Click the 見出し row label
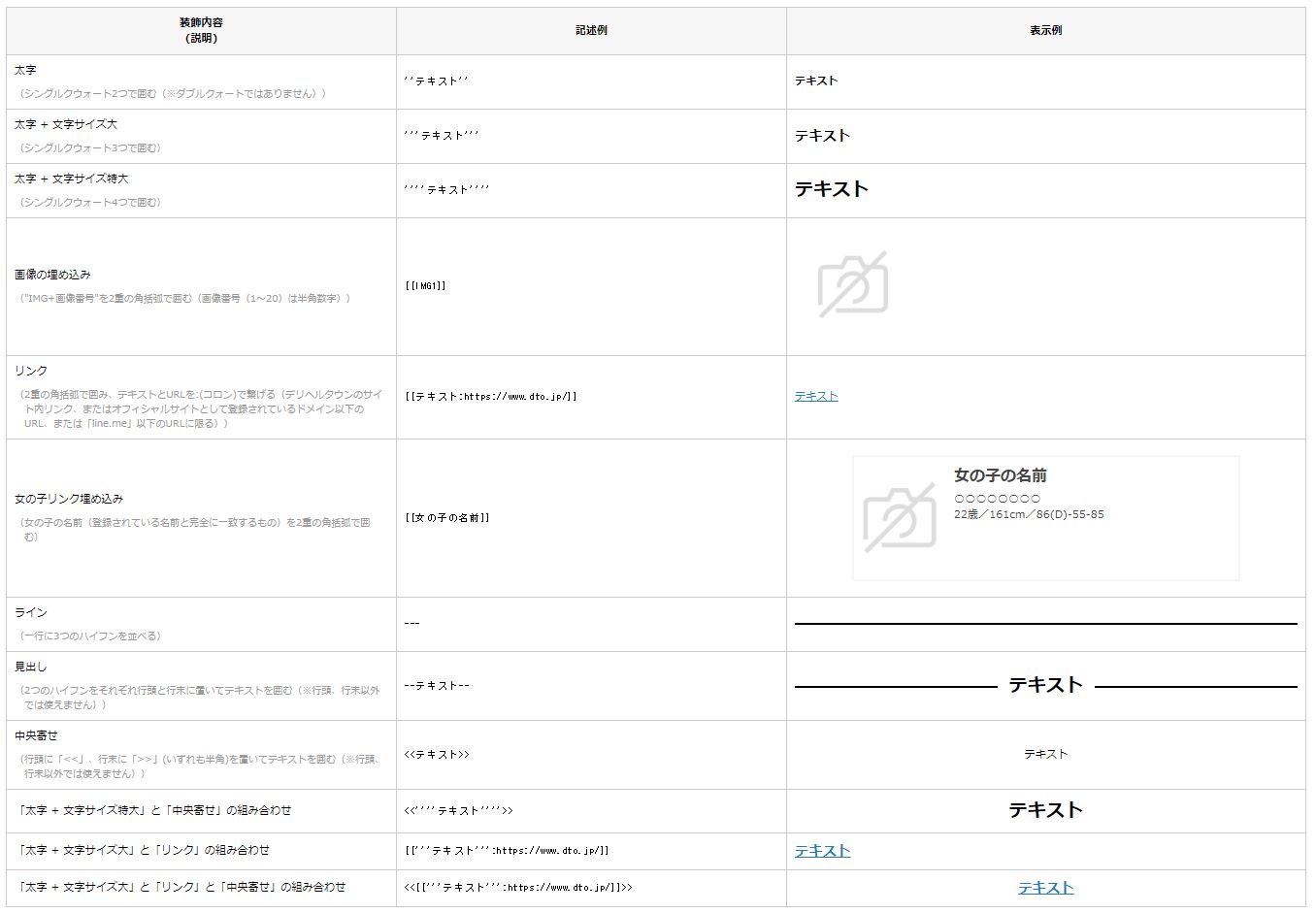Screen dimensions: 1316x913 point(31,667)
